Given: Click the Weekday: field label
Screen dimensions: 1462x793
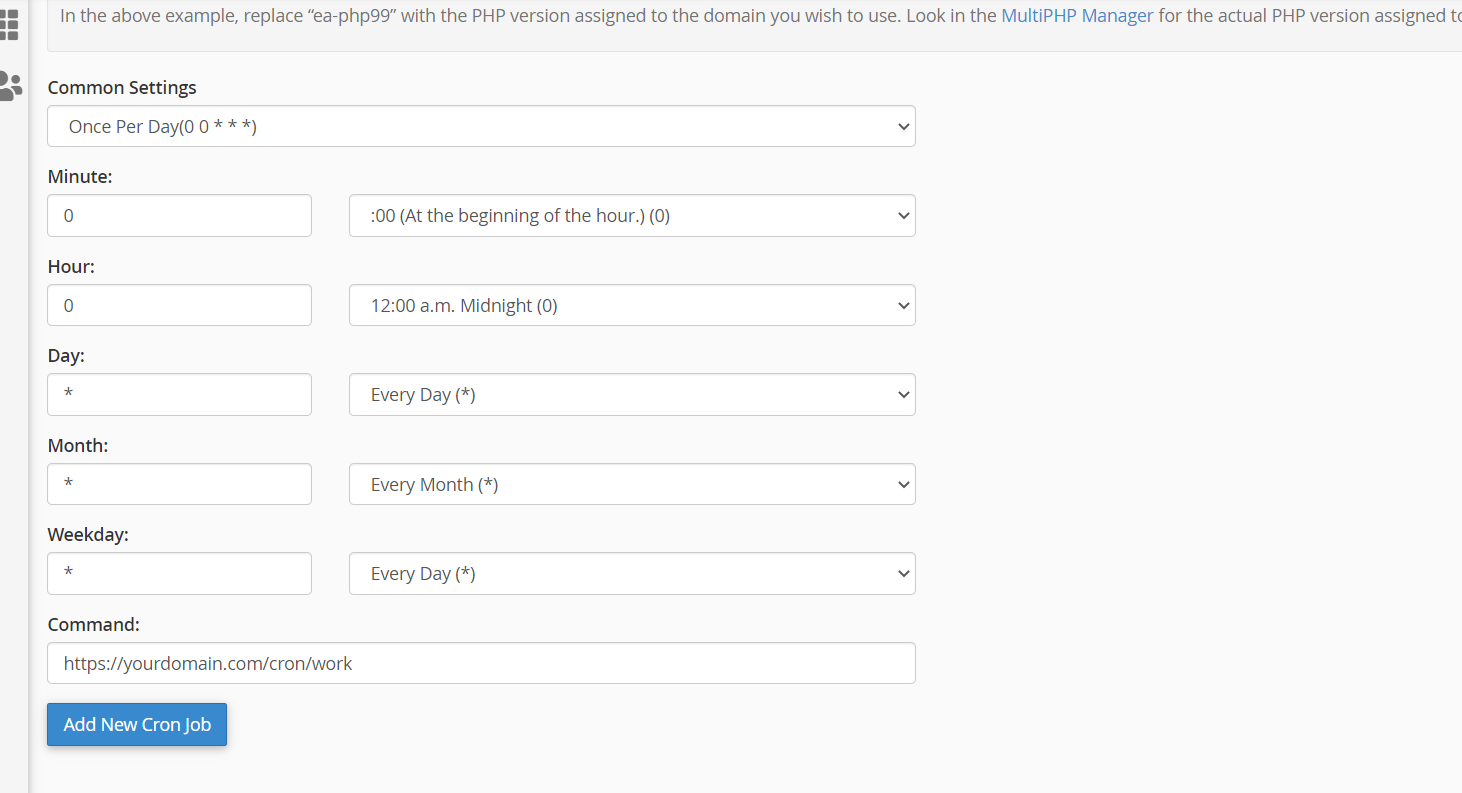Looking at the screenshot, I should click(88, 535).
